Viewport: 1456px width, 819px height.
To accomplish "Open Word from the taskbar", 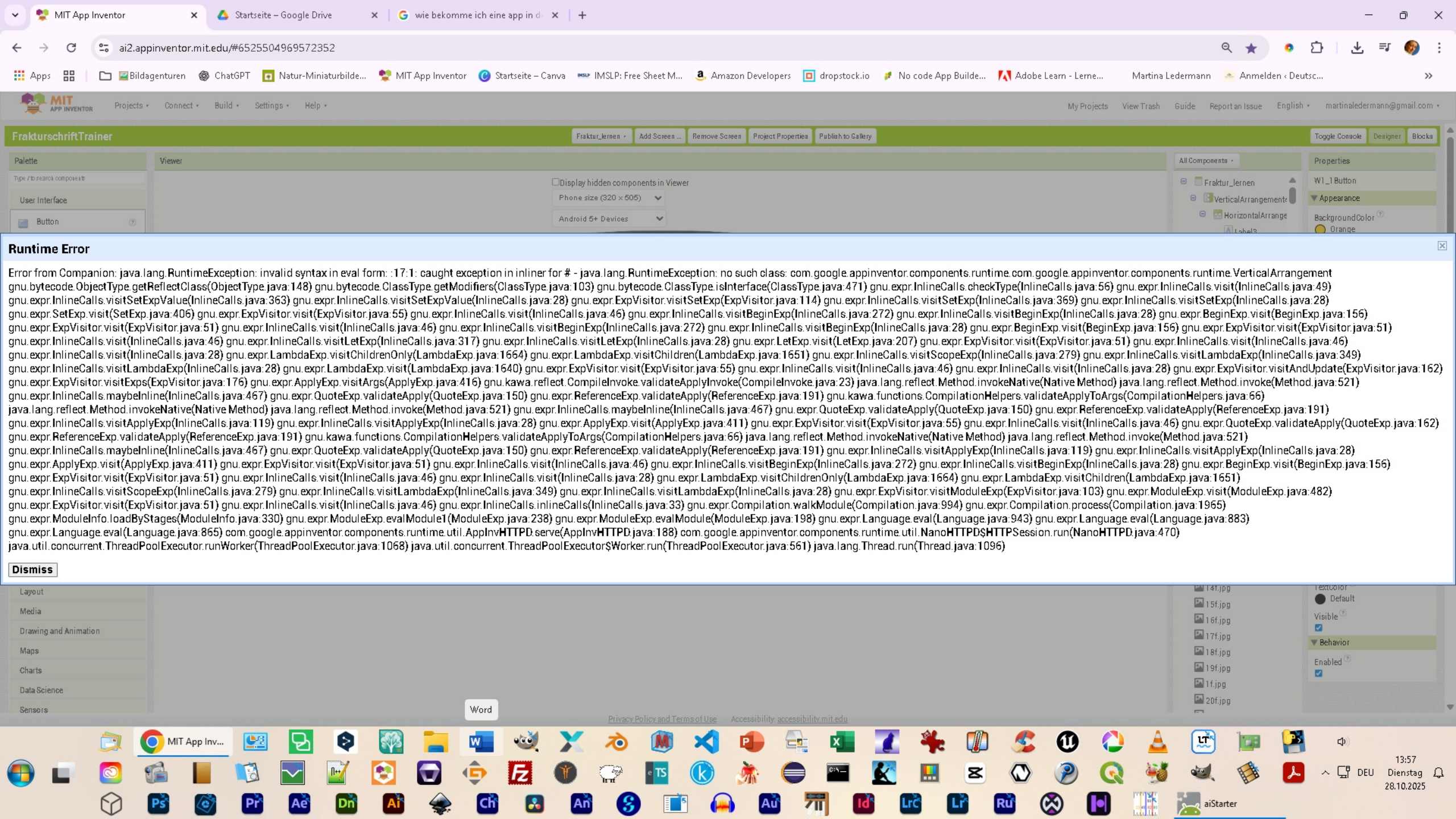I will 481,742.
